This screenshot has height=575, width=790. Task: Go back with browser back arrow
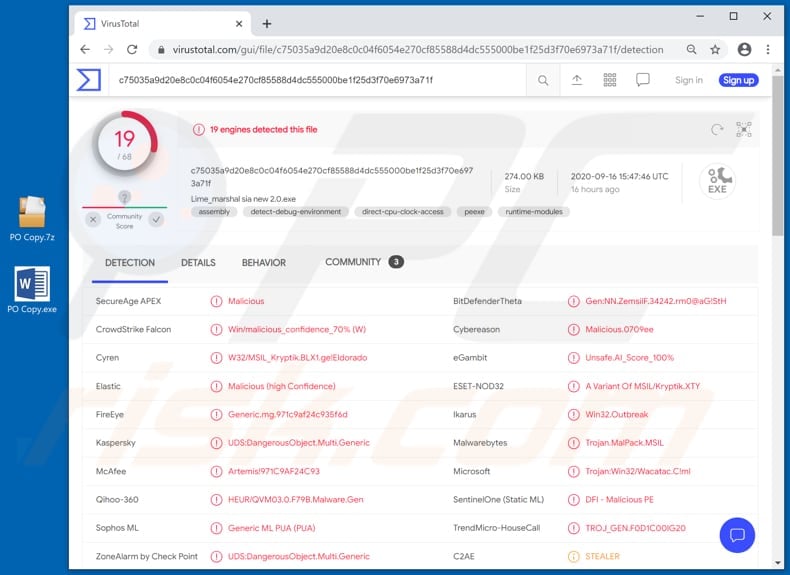85,49
